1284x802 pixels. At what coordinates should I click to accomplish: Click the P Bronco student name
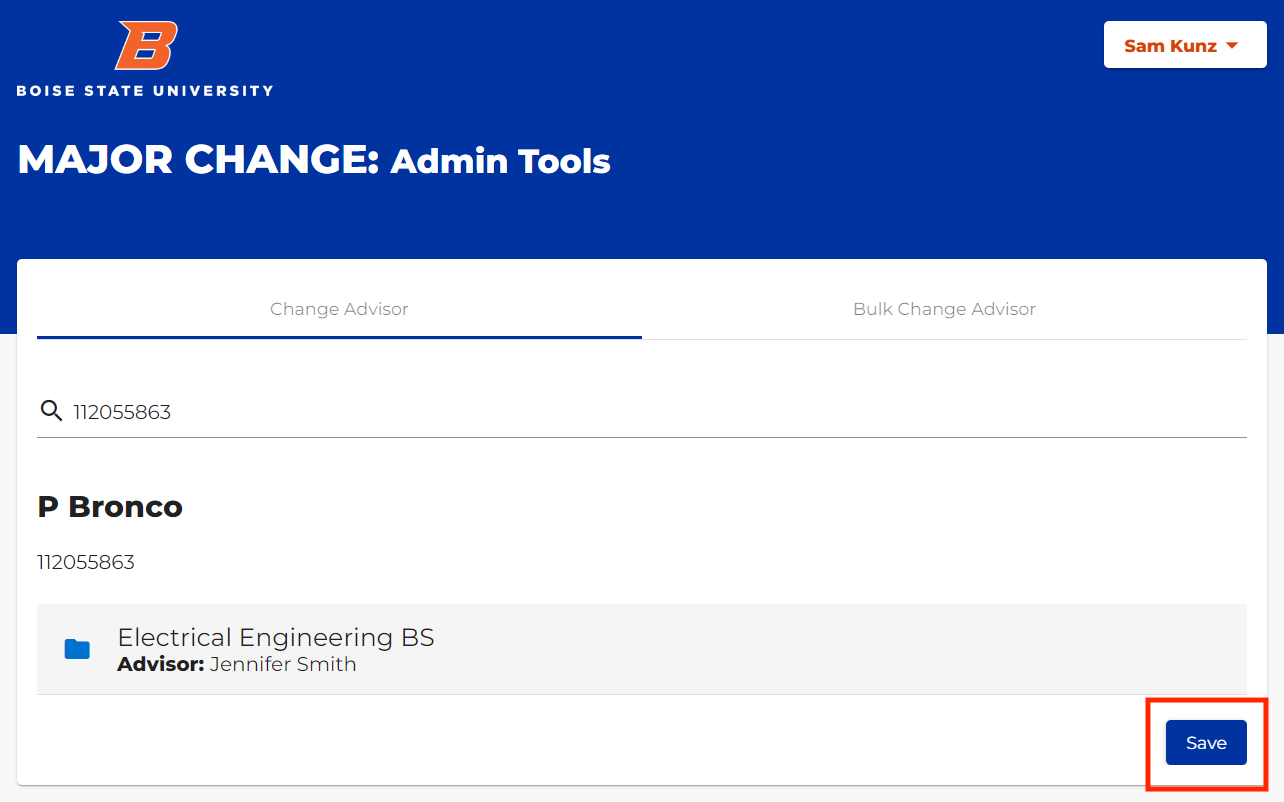tap(110, 507)
